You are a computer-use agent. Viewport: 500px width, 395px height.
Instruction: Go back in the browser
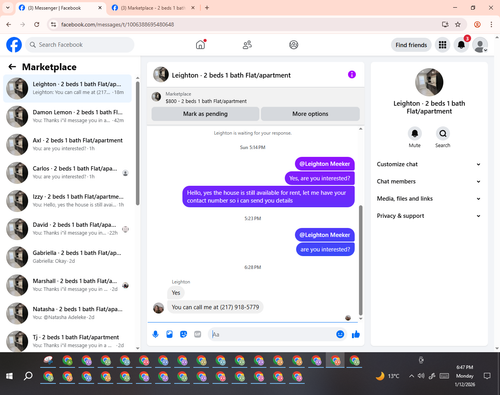9,24
